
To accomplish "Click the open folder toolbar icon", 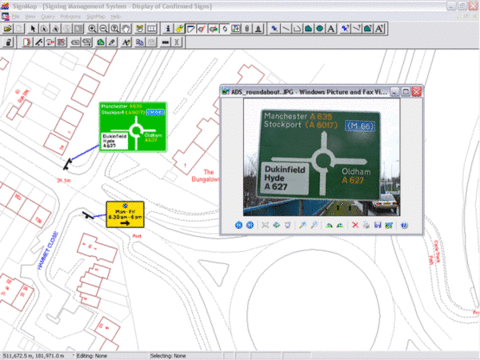I will tap(8, 29).
